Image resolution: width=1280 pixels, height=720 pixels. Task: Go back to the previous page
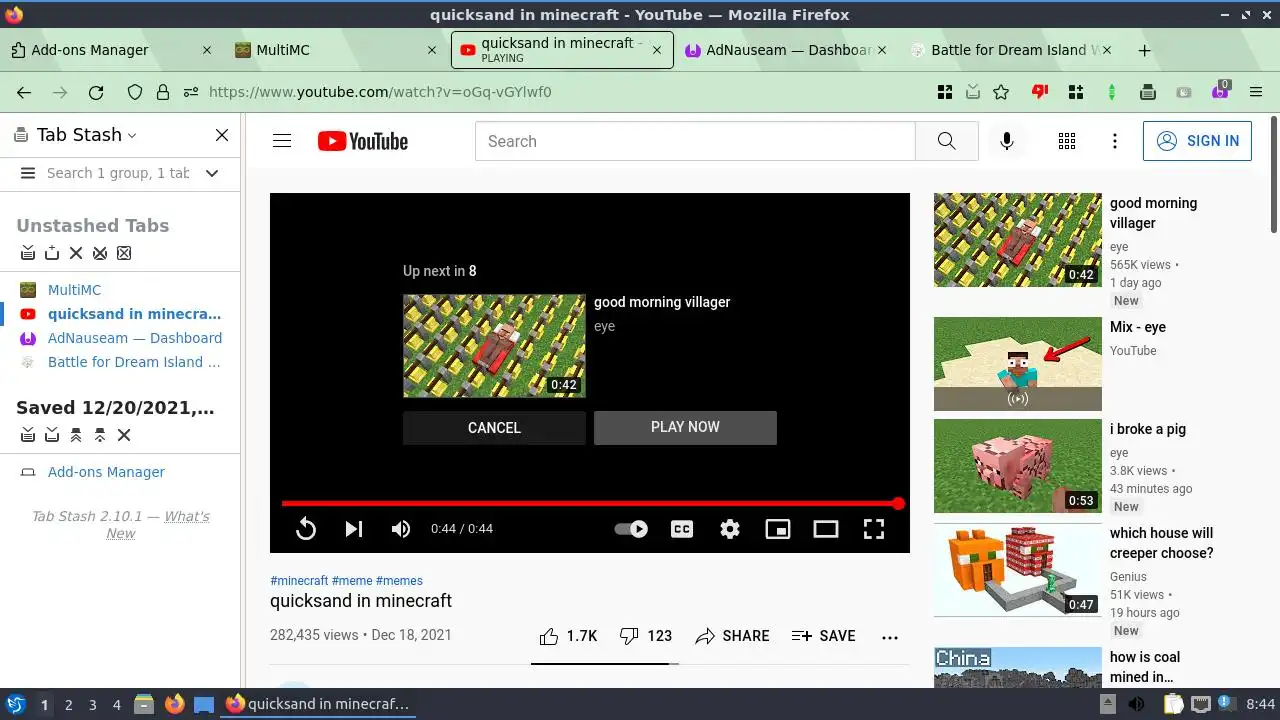pos(24,92)
